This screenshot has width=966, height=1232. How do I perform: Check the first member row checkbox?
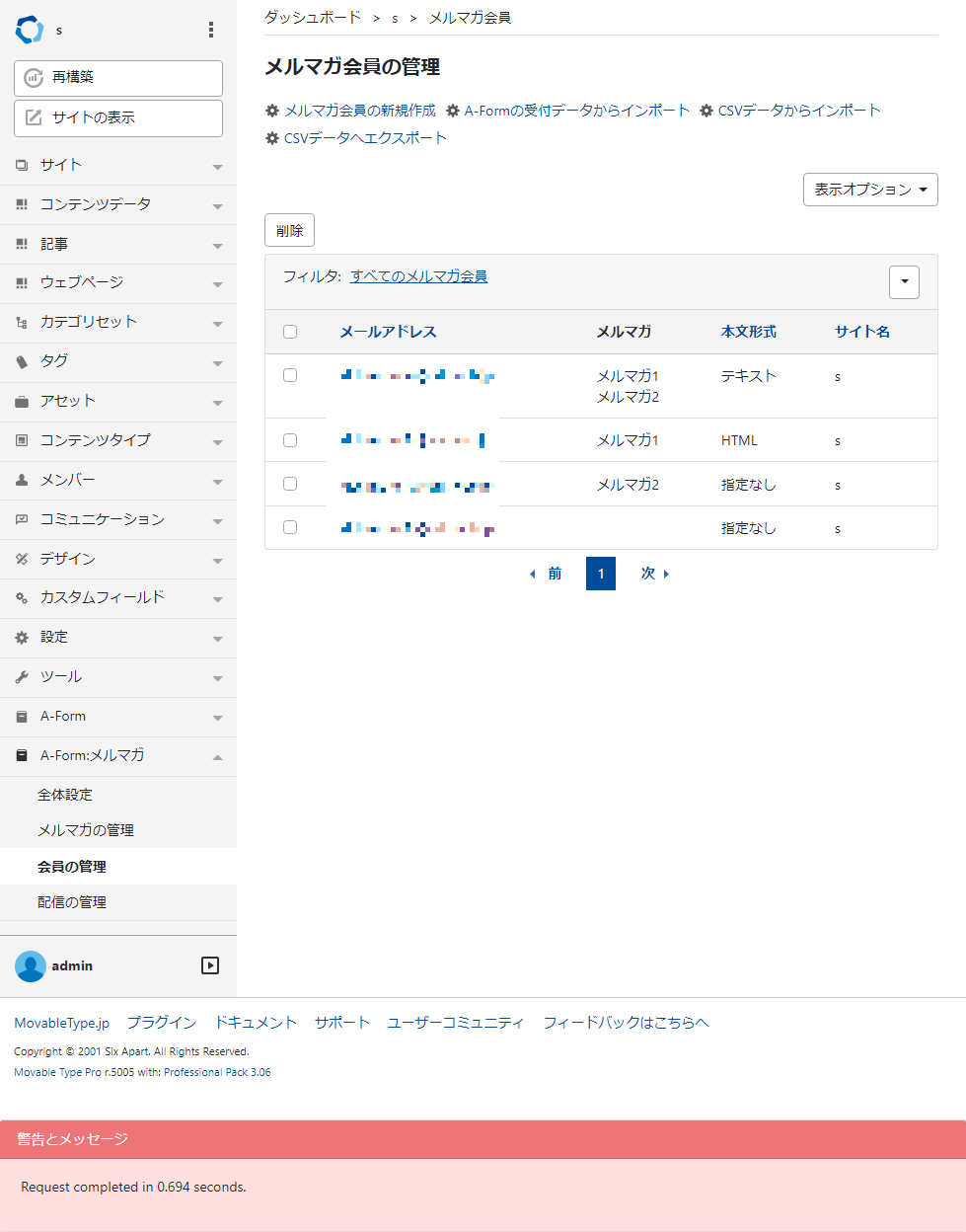(290, 375)
